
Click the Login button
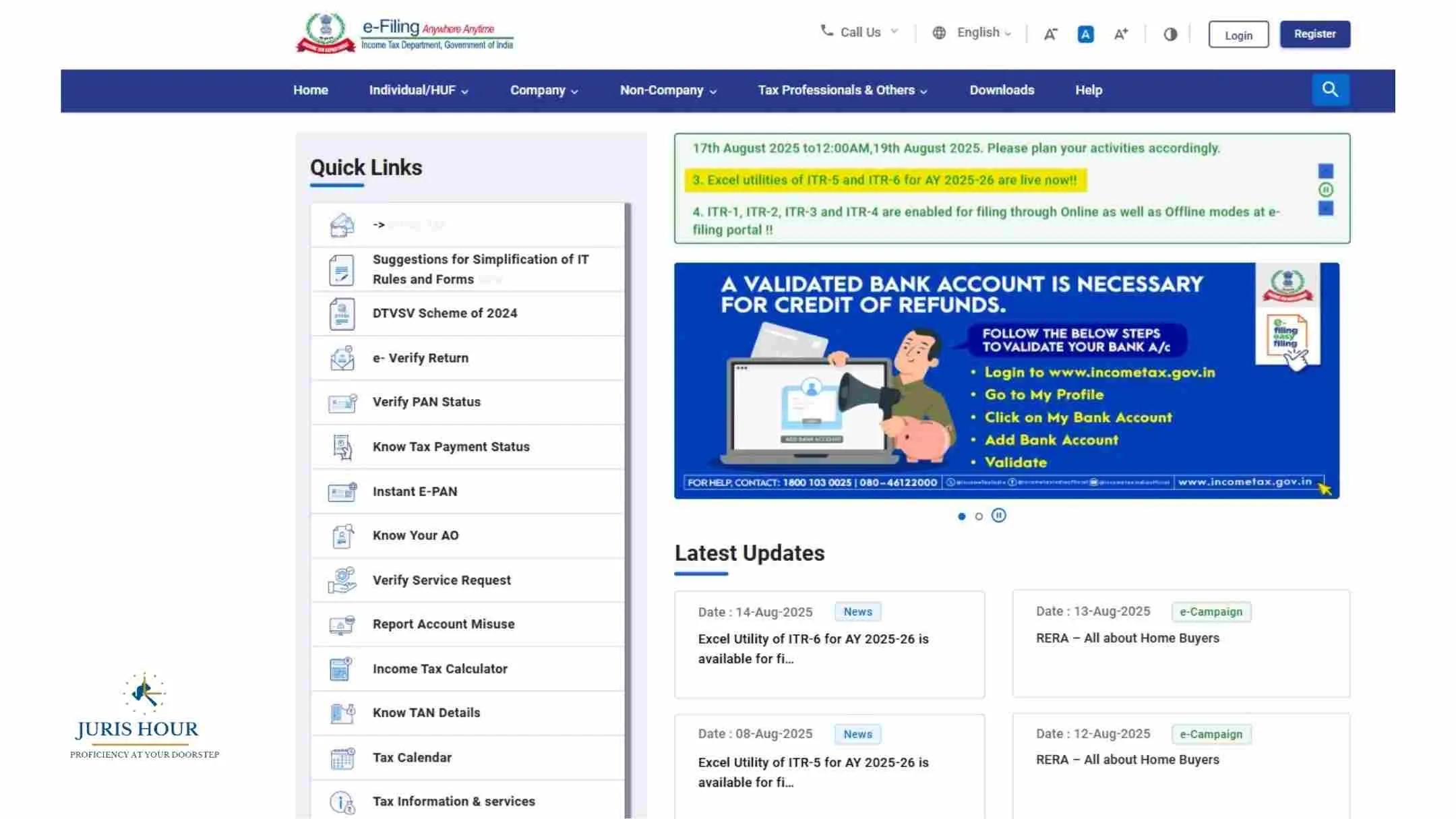click(1238, 34)
